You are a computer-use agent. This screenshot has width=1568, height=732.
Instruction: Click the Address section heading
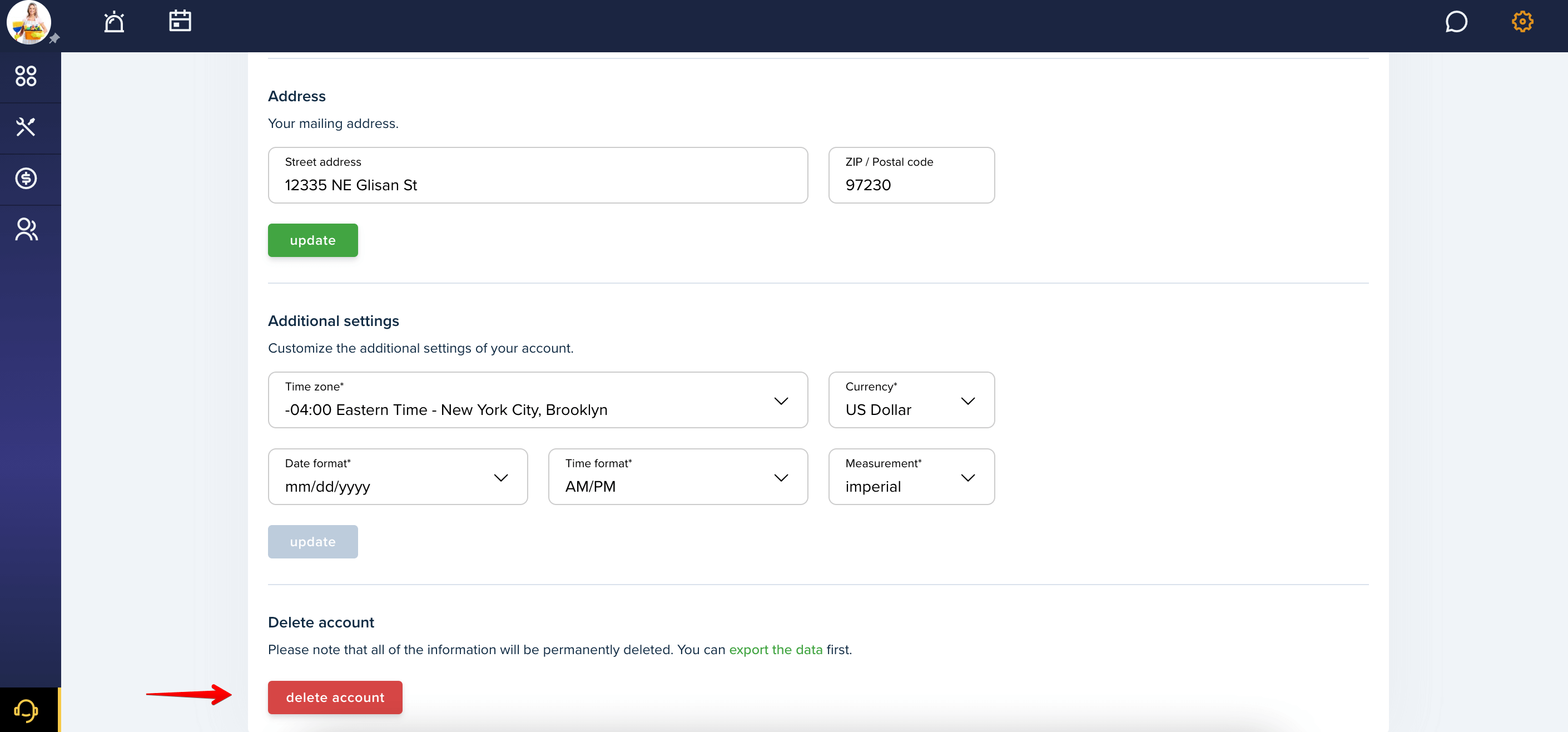coord(296,96)
